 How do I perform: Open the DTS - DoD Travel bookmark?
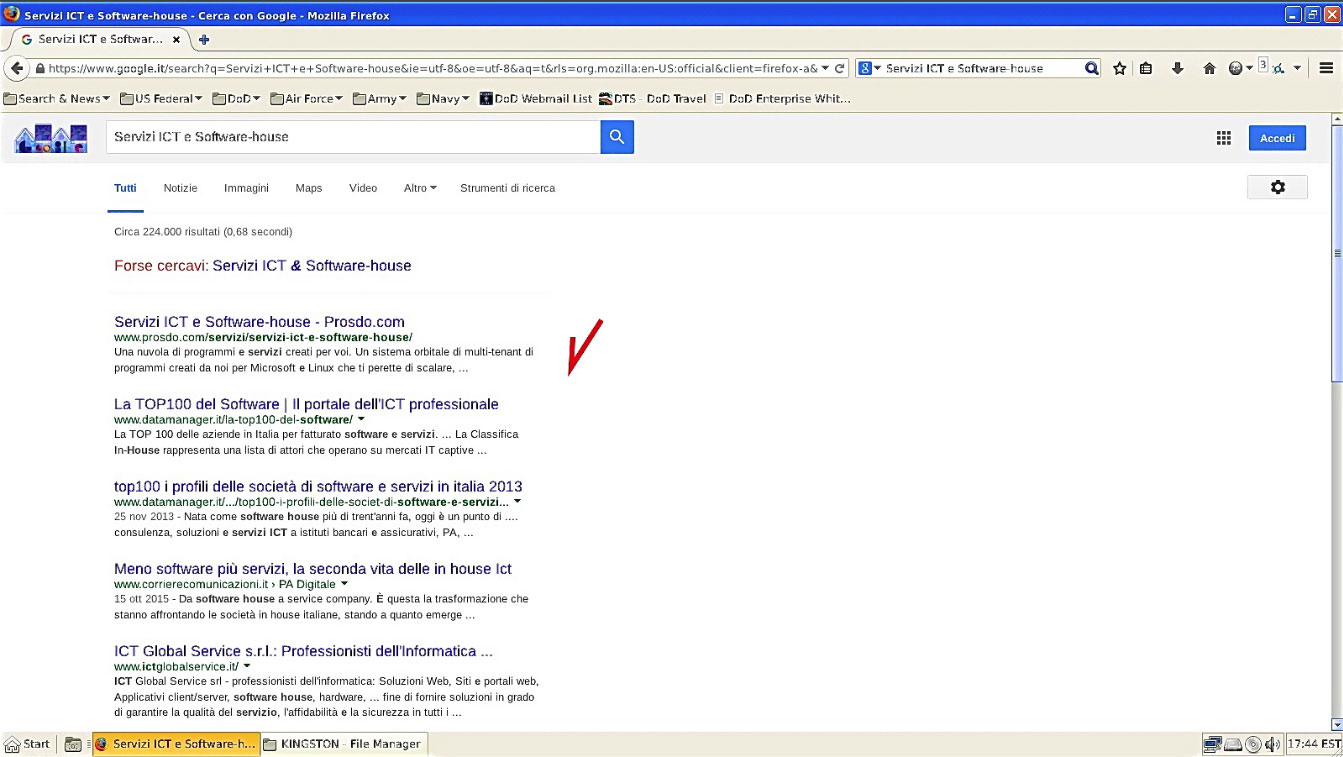652,98
